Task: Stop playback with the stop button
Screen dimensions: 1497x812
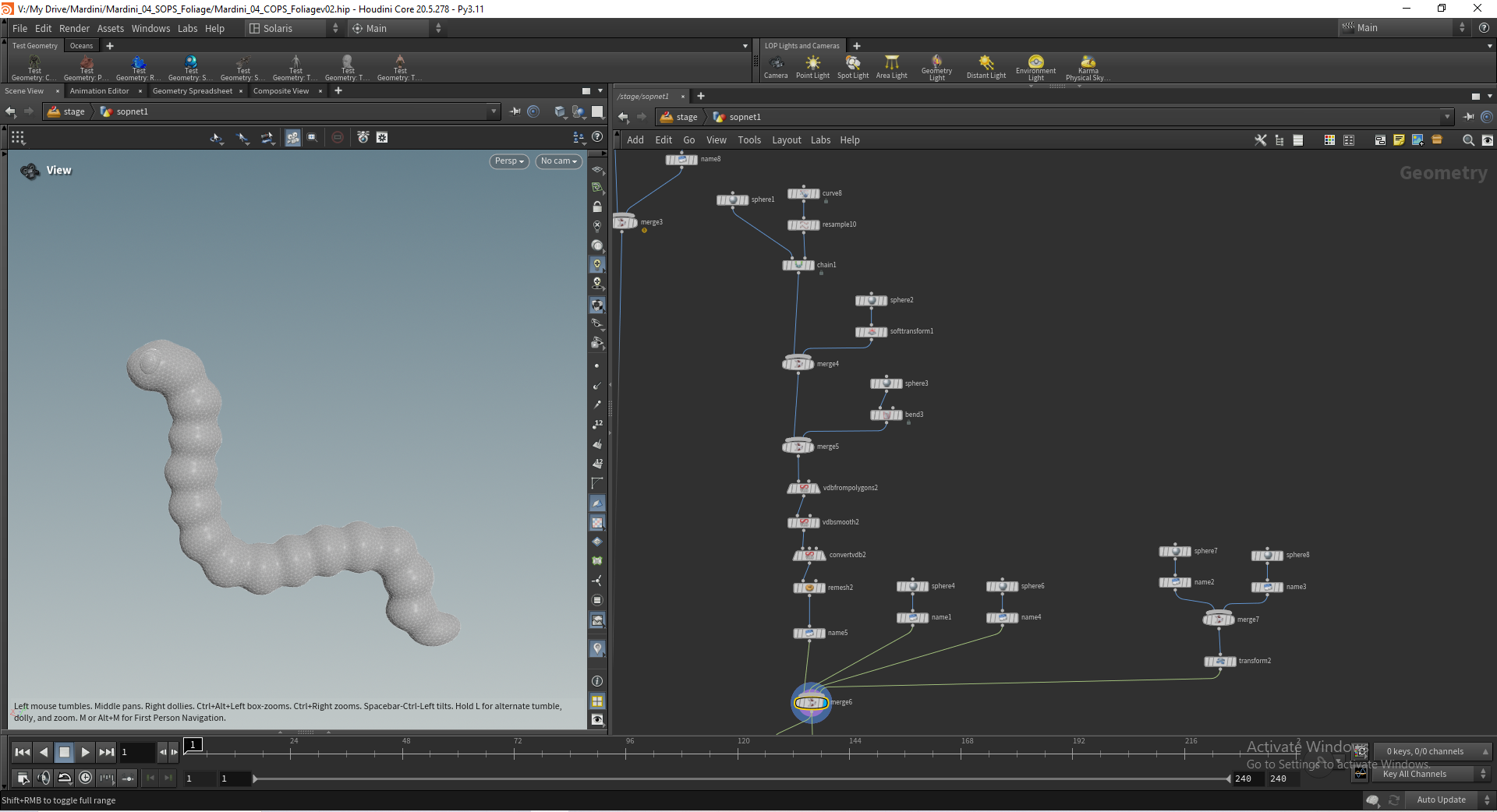Action: (65, 752)
